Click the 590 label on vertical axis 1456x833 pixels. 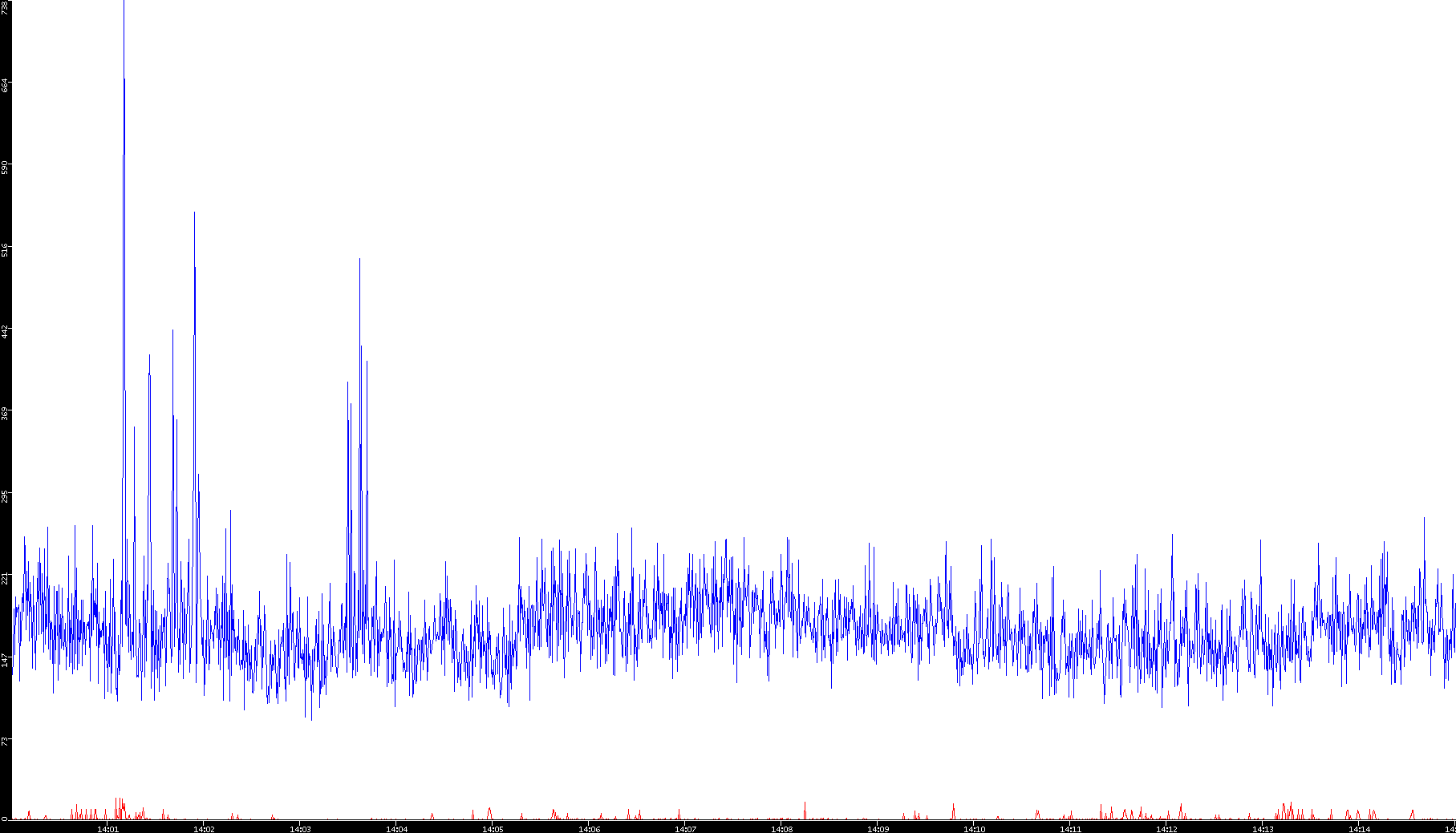6,168
